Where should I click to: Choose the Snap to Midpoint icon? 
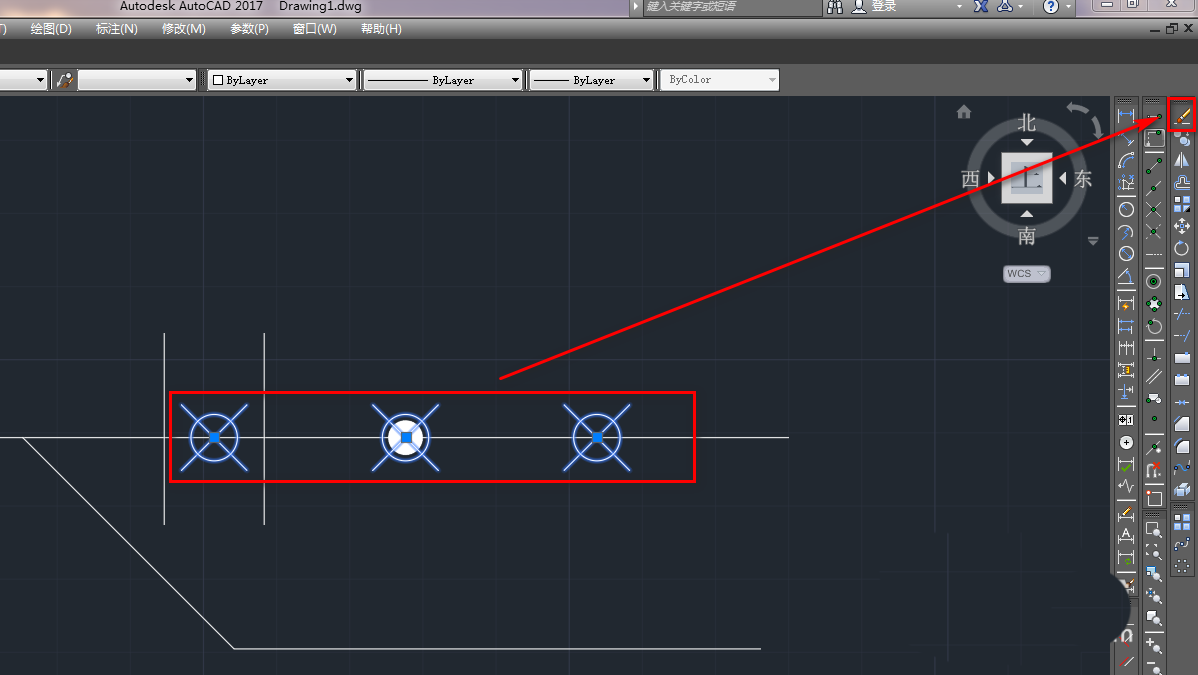click(x=1154, y=187)
